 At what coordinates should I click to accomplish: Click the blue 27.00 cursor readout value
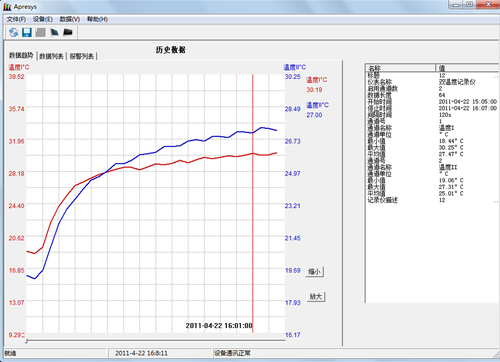314,115
